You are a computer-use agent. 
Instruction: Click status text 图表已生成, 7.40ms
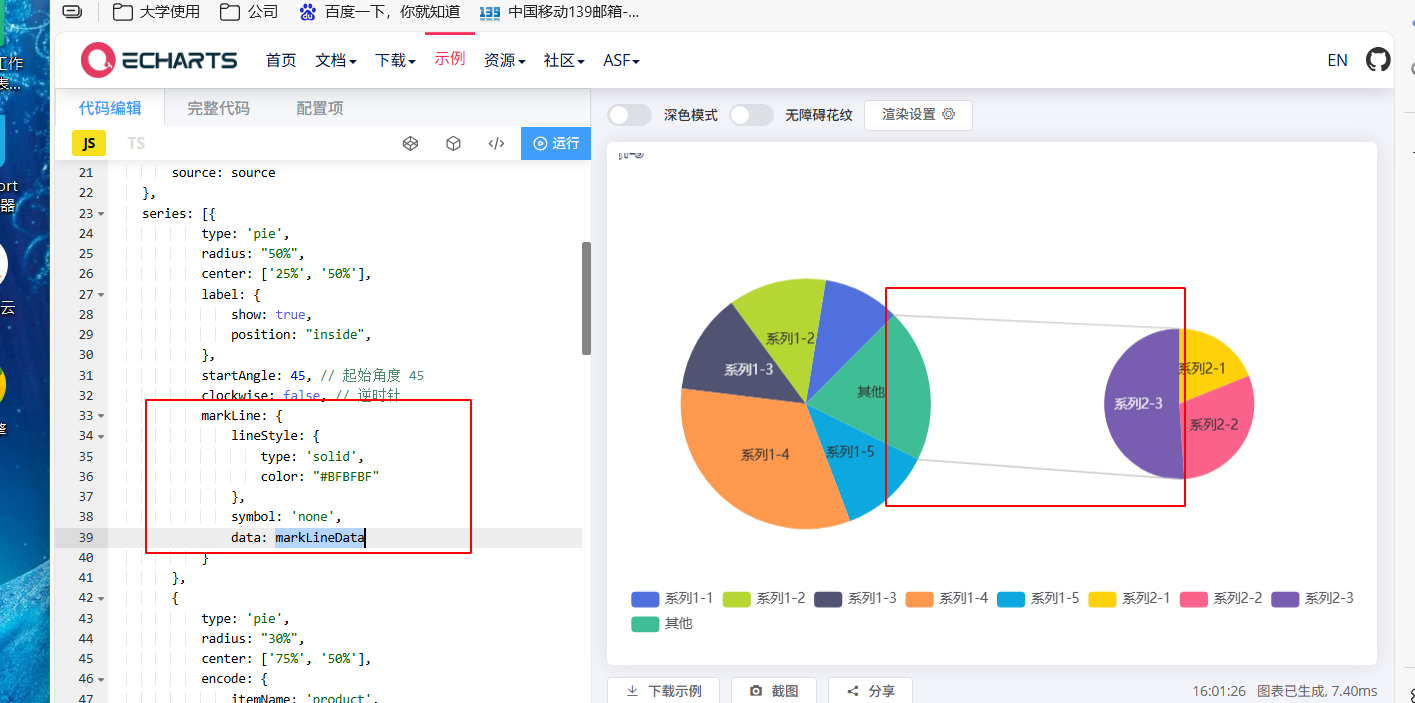point(1317,691)
